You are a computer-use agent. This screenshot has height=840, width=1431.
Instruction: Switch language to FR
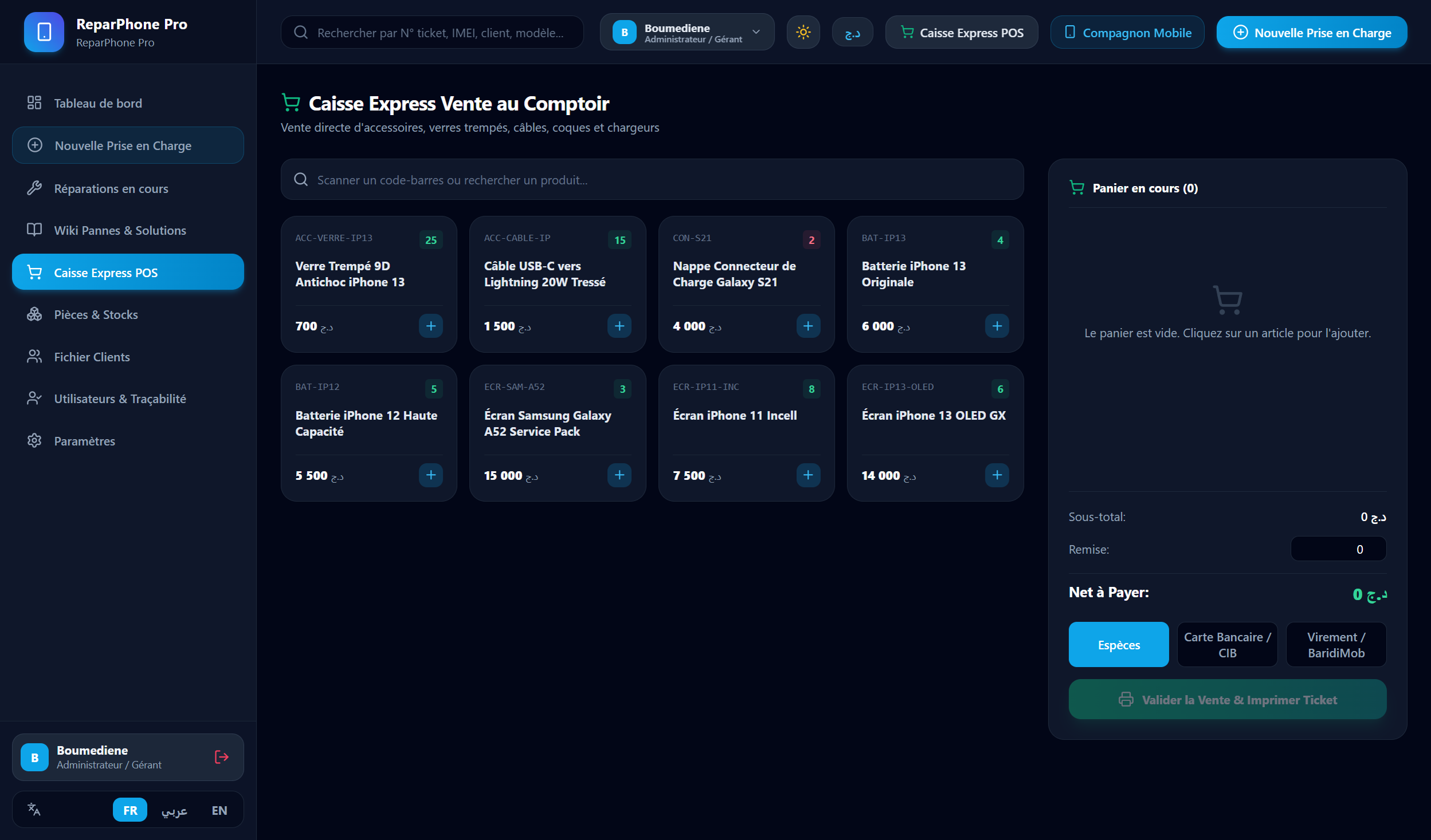click(x=130, y=810)
